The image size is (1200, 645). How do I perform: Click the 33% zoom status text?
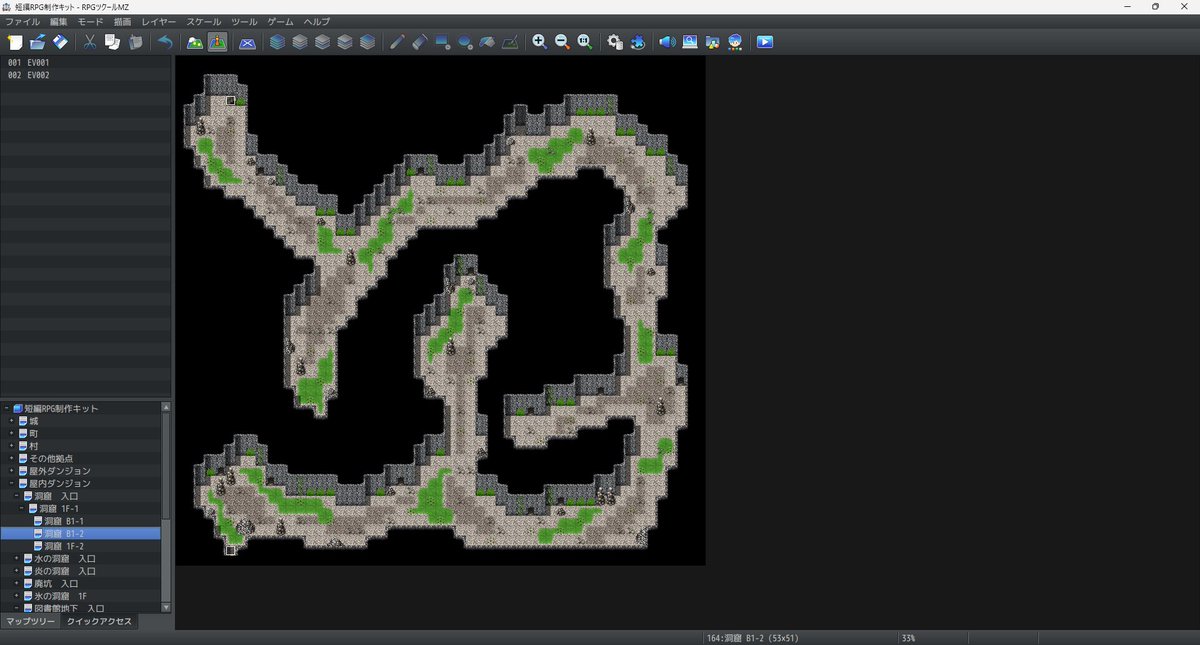909,638
